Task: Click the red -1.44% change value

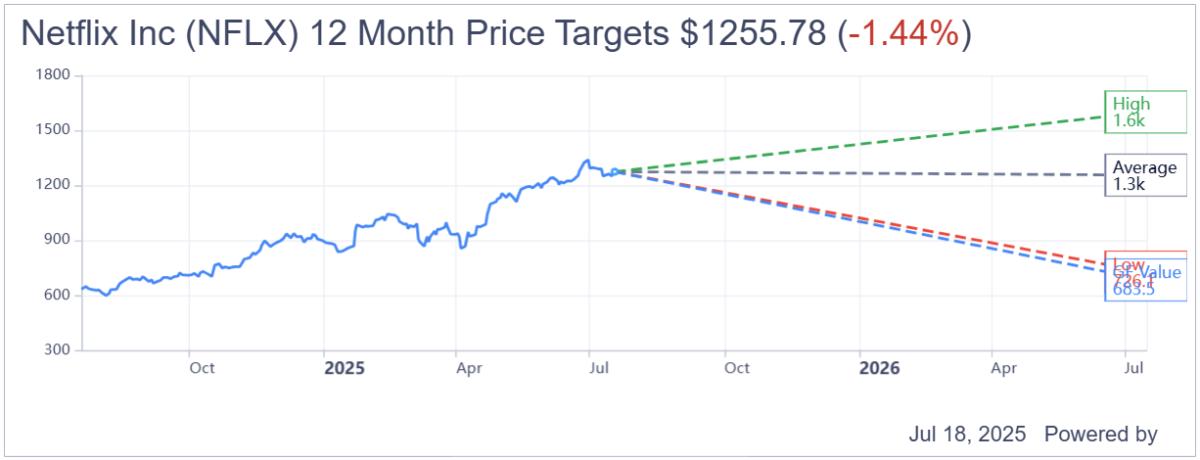Action: coord(904,33)
